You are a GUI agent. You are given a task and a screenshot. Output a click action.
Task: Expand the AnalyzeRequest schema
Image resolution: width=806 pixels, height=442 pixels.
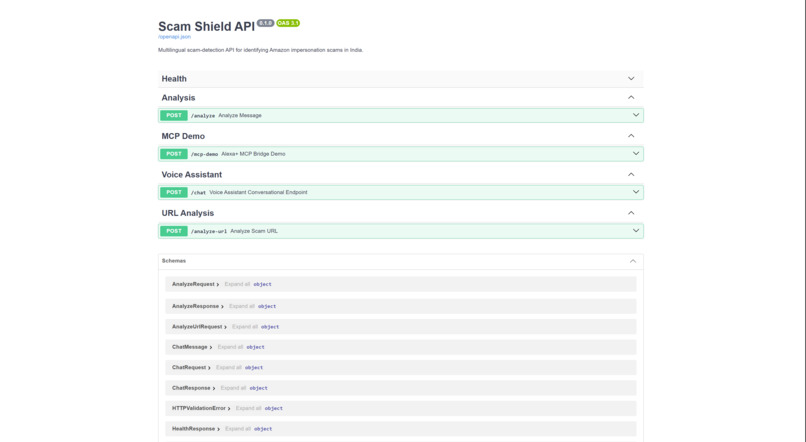point(195,284)
